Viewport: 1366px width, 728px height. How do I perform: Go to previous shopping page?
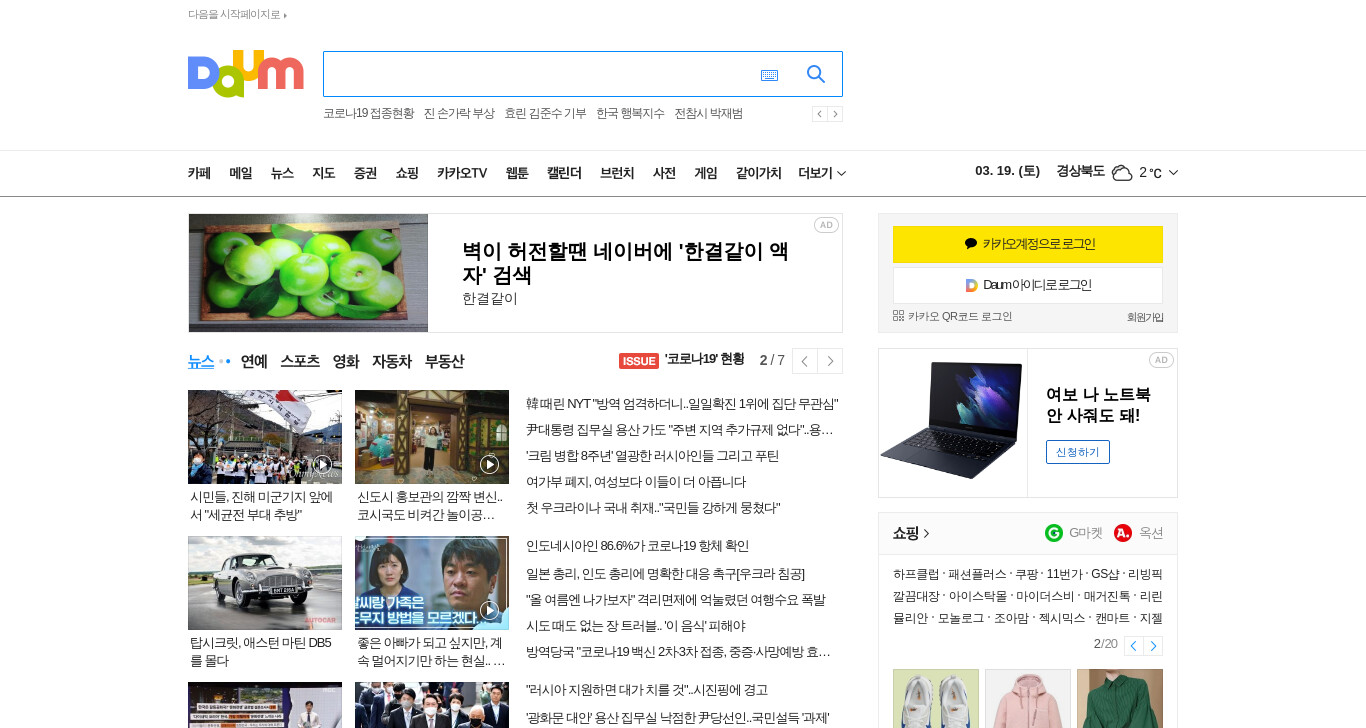[1133, 646]
